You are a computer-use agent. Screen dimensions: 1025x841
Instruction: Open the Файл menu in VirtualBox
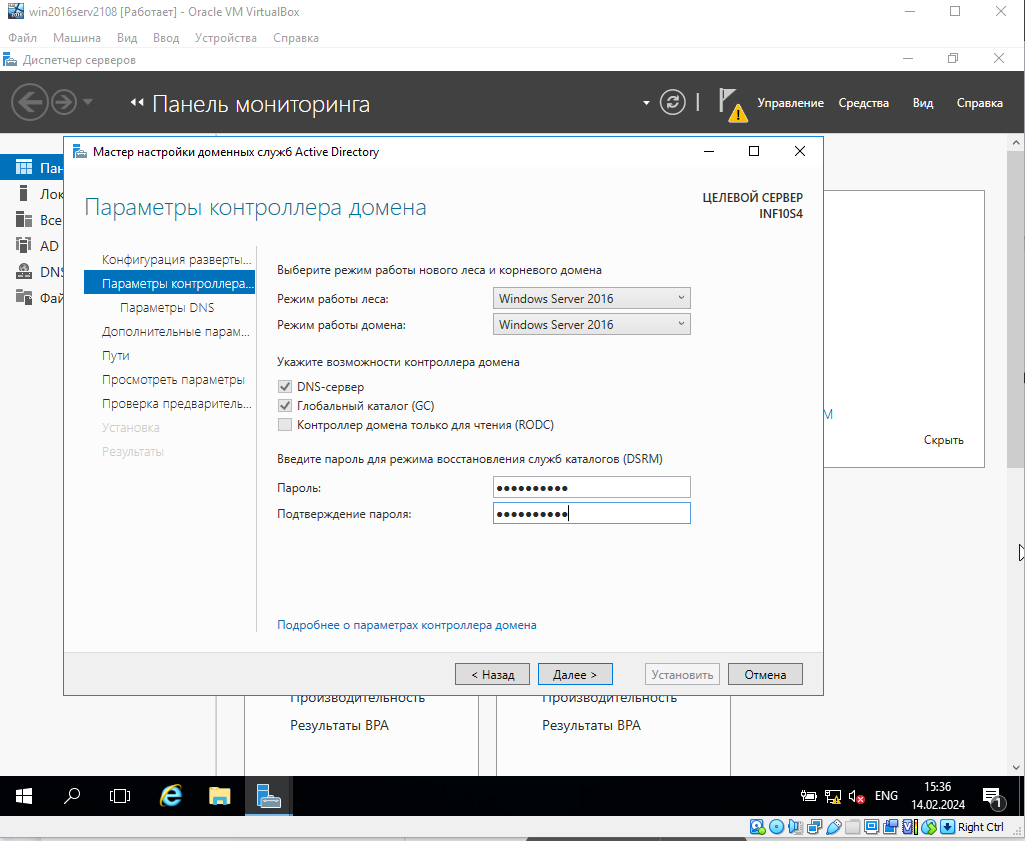click(22, 38)
